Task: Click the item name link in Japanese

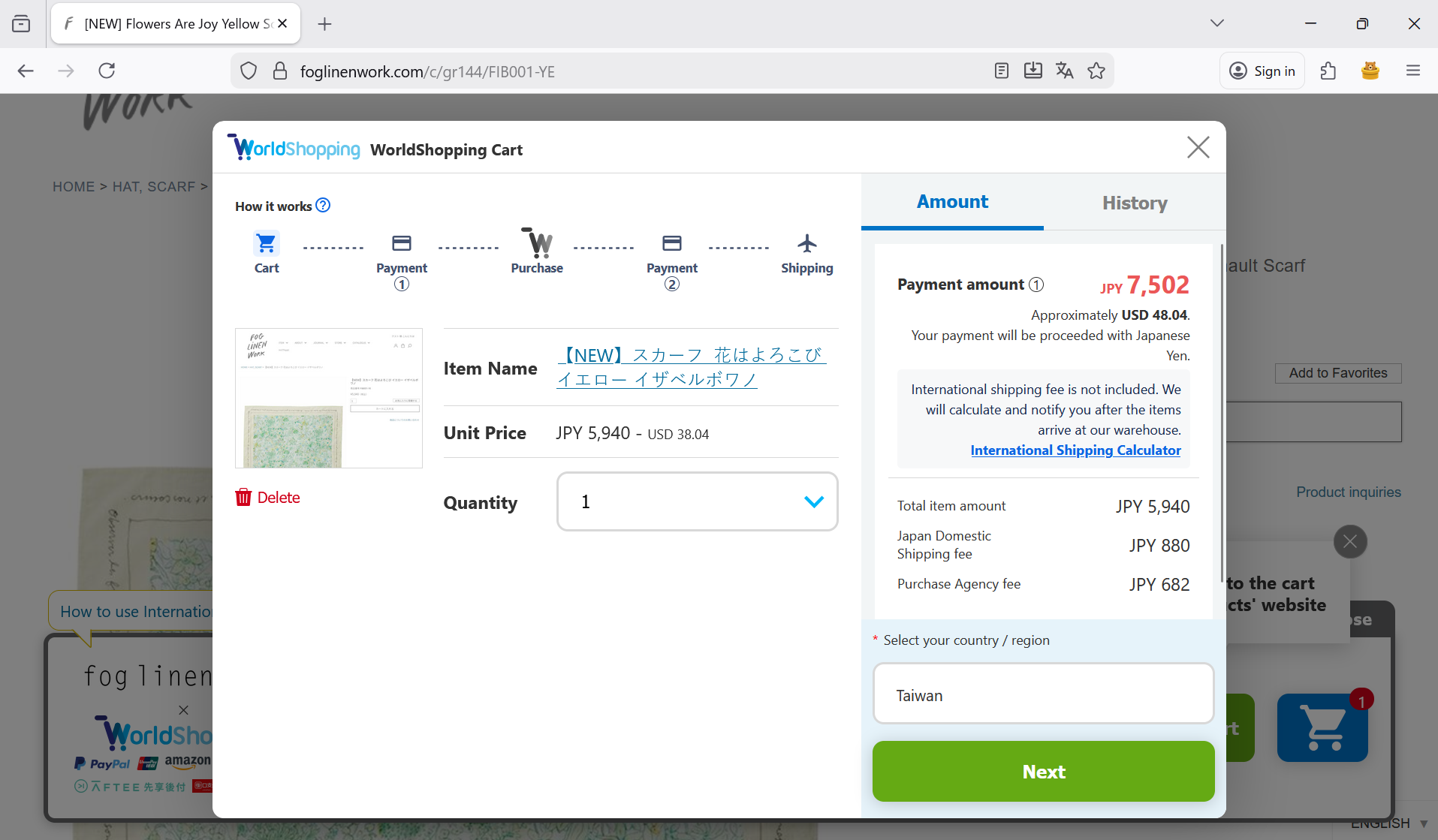Action: 691,366
